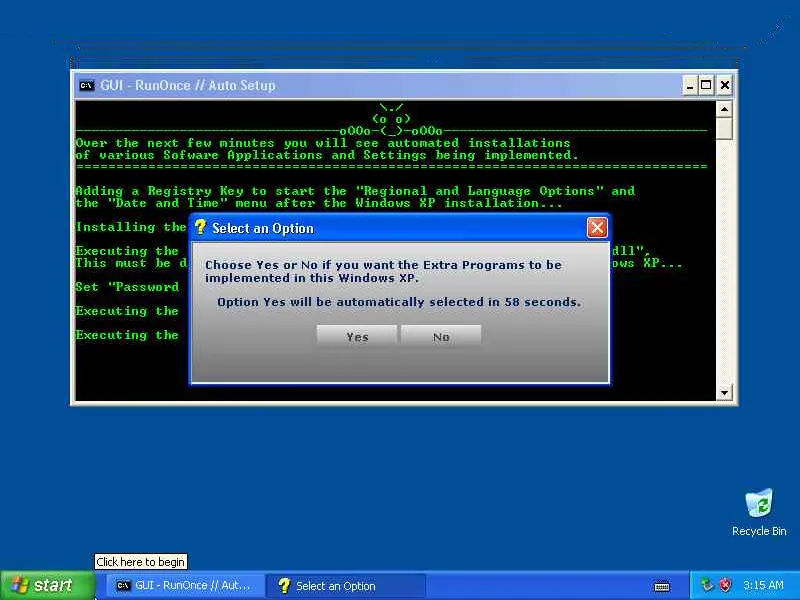Click the question mark icon in dialog title

(x=200, y=227)
